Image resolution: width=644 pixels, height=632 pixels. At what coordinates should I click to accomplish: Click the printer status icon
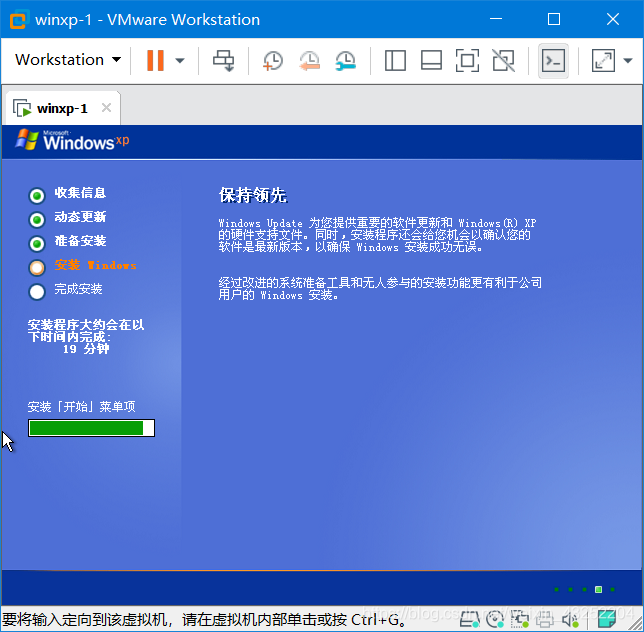pyautogui.click(x=545, y=619)
